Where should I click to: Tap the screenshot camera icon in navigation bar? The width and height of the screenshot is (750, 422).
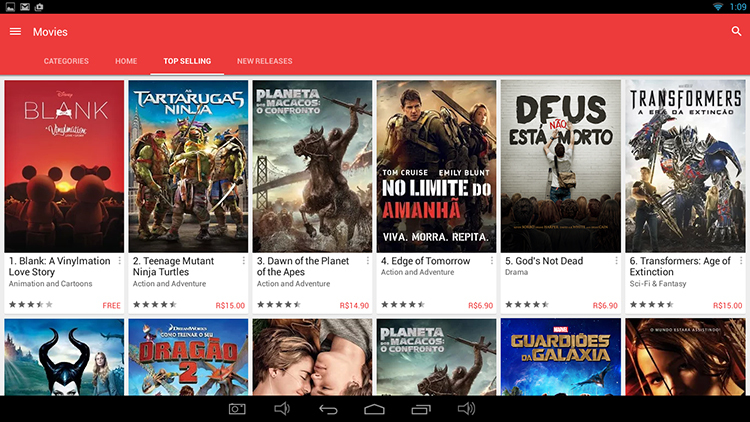[237, 409]
